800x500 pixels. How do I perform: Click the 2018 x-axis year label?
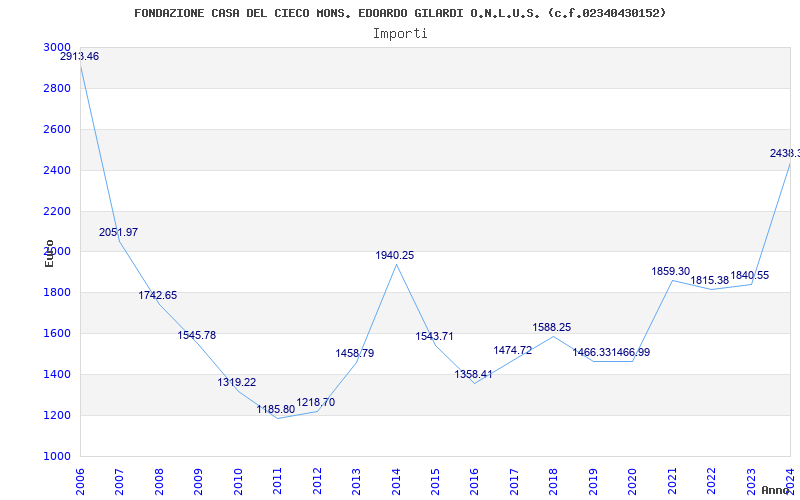554,479
